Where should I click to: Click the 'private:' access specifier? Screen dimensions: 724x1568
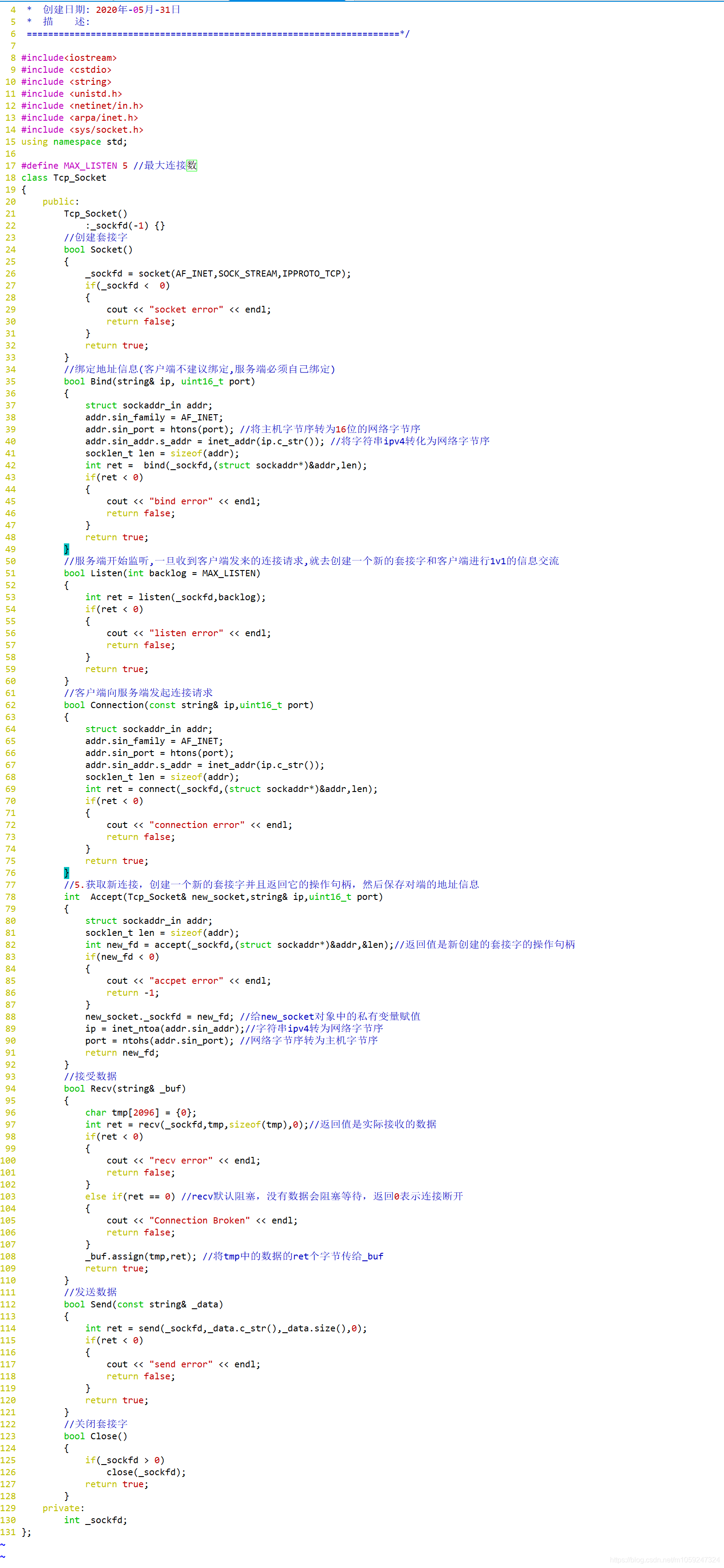click(64, 1508)
